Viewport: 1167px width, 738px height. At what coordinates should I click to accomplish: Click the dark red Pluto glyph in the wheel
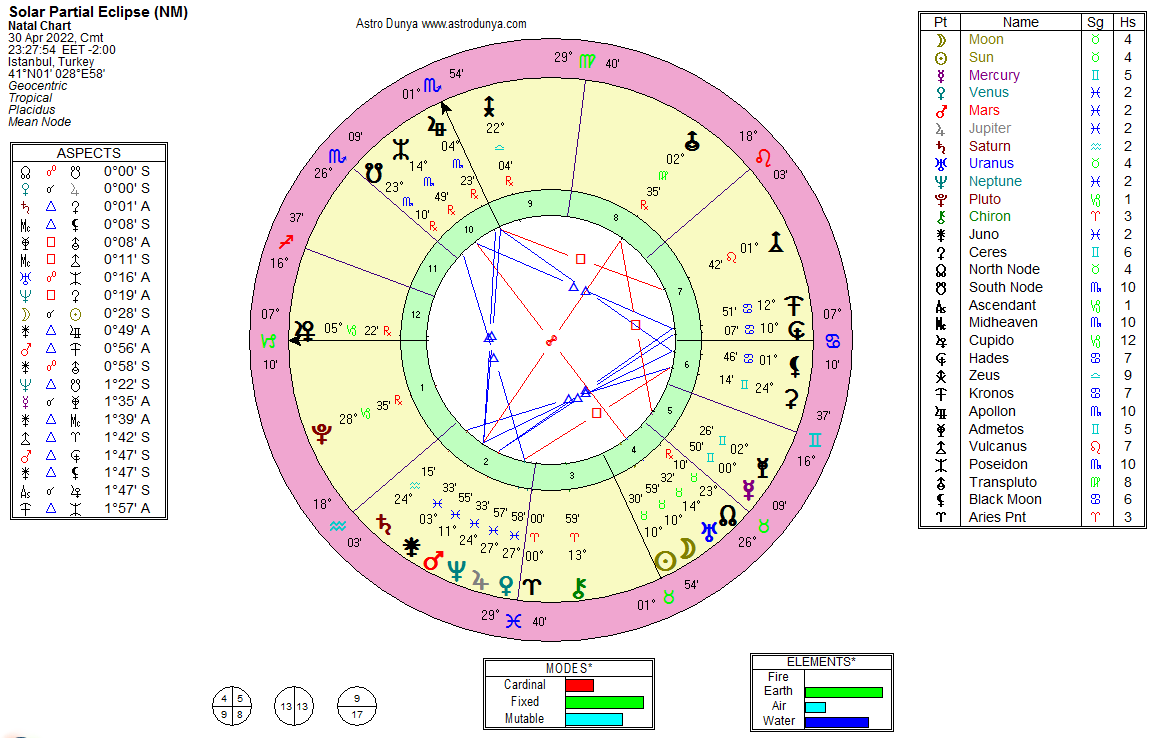pyautogui.click(x=322, y=433)
